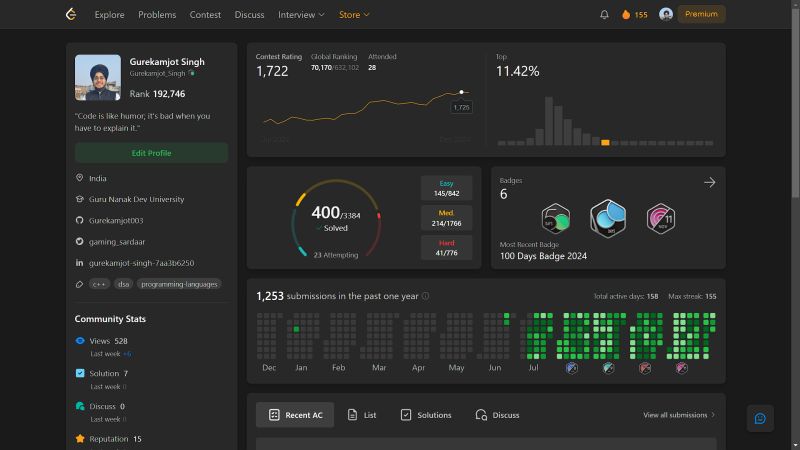Click the Hard 41/776 stat box
This screenshot has width=800, height=450.
click(446, 247)
